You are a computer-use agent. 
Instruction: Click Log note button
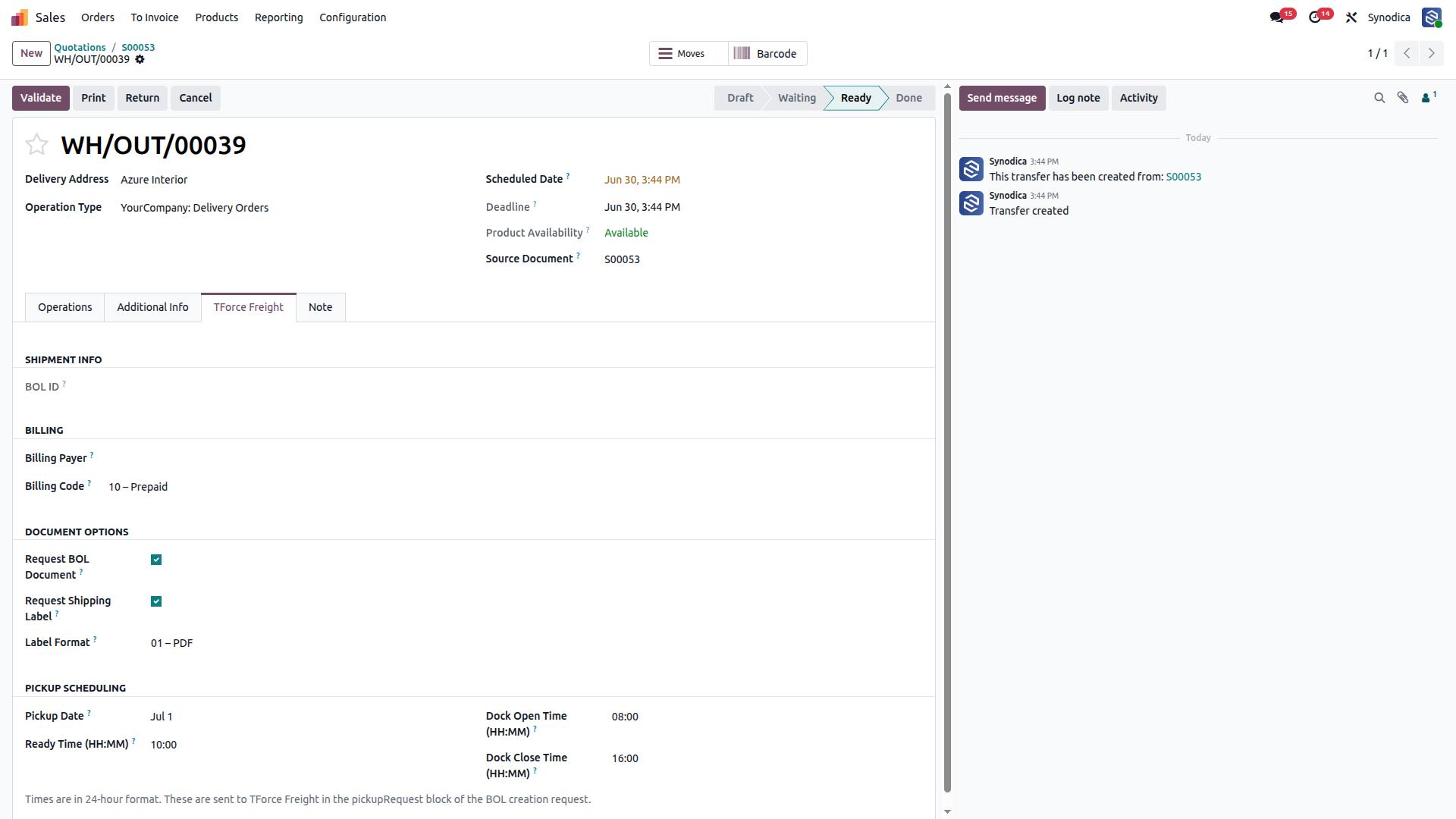point(1078,98)
